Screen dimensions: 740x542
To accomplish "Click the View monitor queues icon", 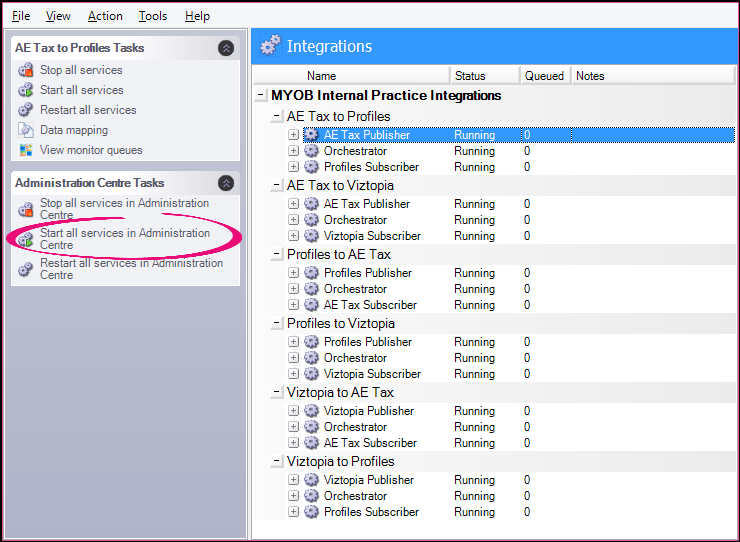I will [25, 150].
